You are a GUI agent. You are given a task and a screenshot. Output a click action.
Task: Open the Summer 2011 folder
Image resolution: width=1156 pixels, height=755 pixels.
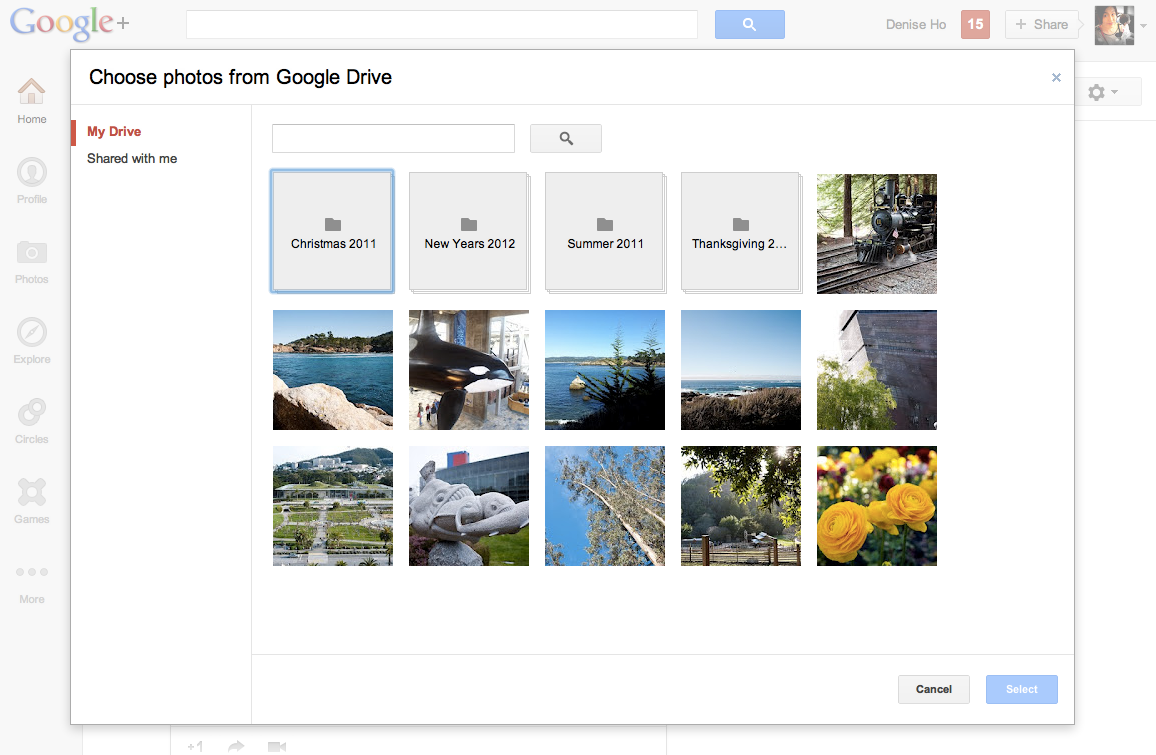point(605,232)
